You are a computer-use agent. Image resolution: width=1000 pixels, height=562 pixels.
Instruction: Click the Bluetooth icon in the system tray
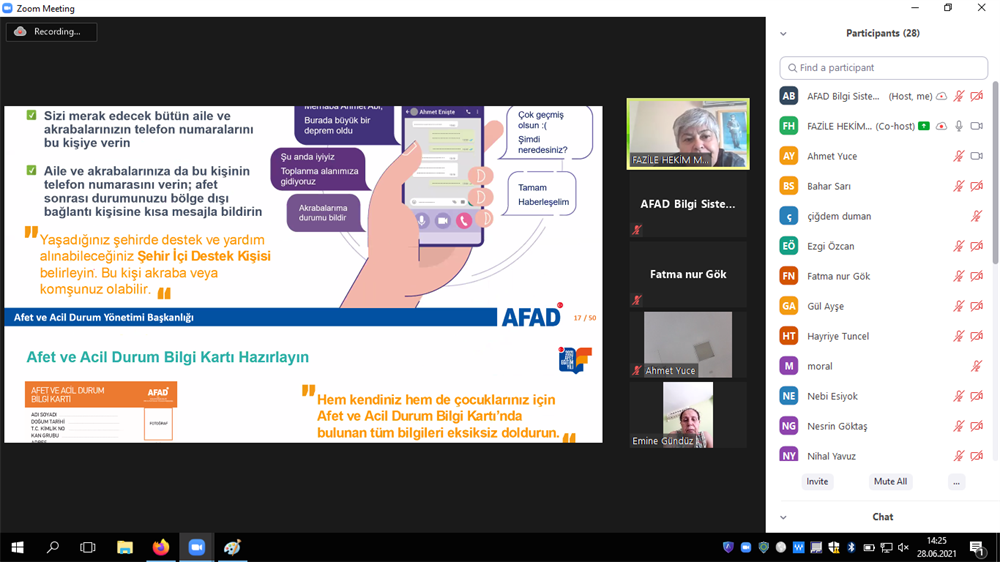tap(851, 547)
